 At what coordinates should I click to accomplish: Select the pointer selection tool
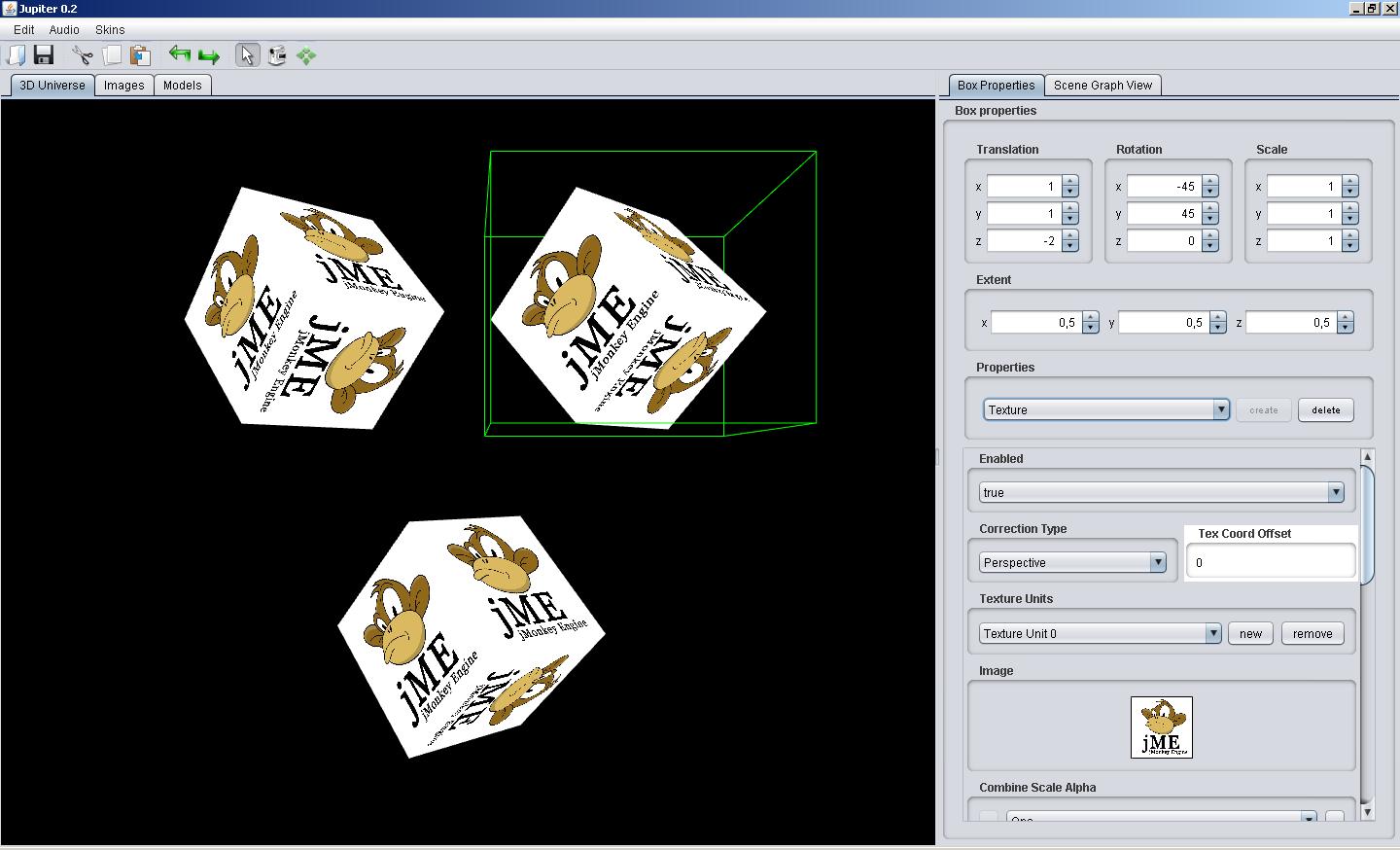pyautogui.click(x=248, y=55)
